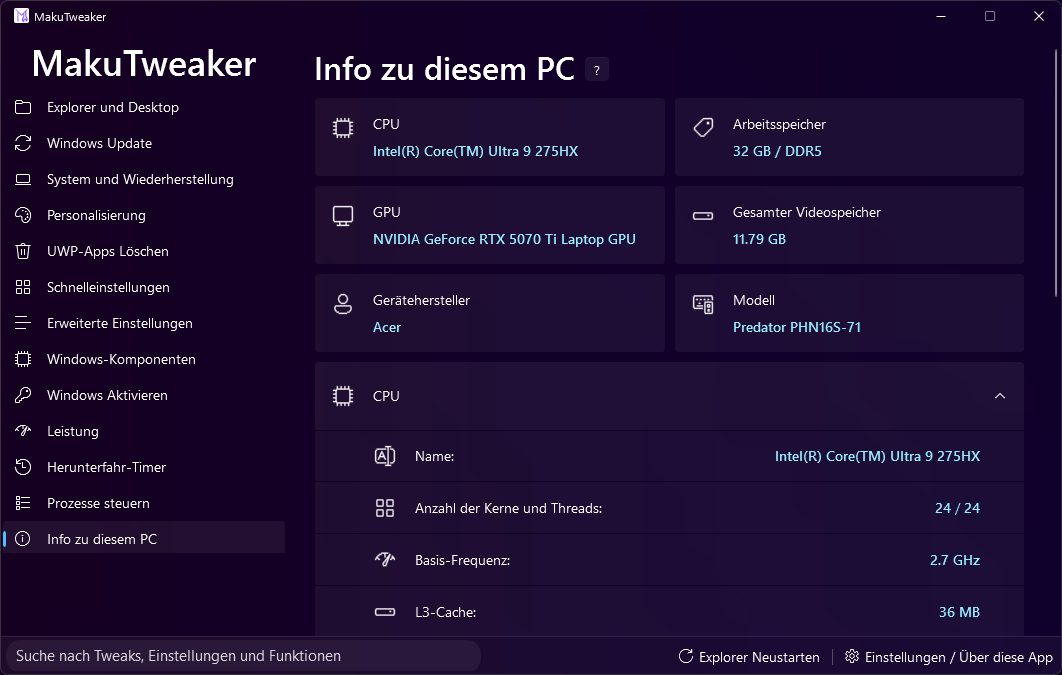The width and height of the screenshot is (1062, 675).
Task: Click the memory icon in Gesamter Videospeicher card
Action: [x=703, y=216]
